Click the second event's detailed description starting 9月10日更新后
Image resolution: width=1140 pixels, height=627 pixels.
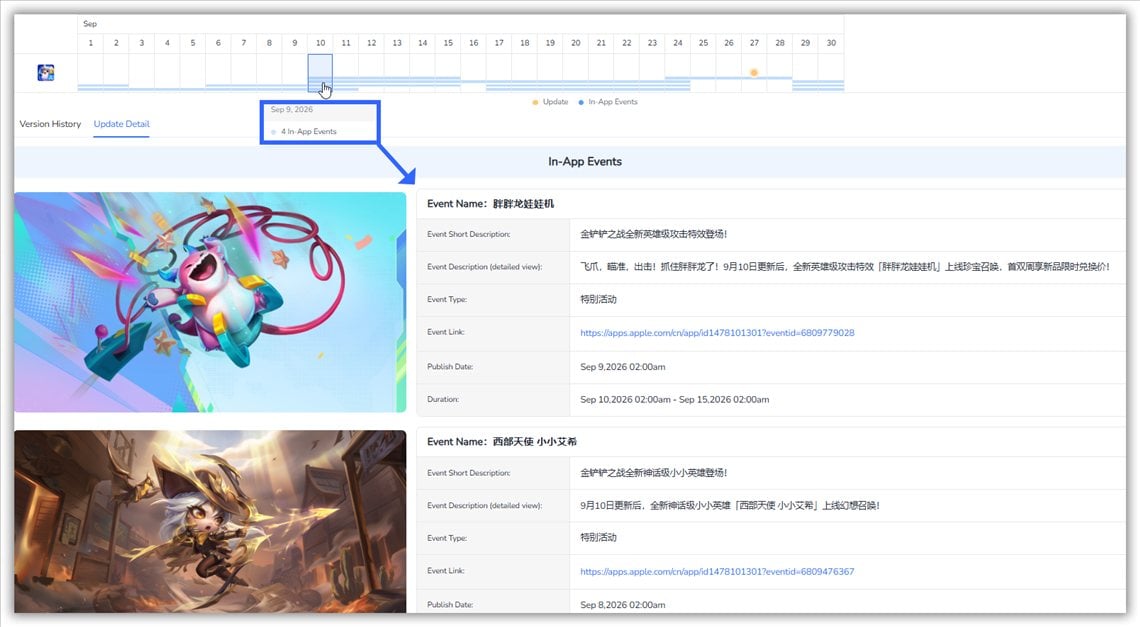coord(730,505)
